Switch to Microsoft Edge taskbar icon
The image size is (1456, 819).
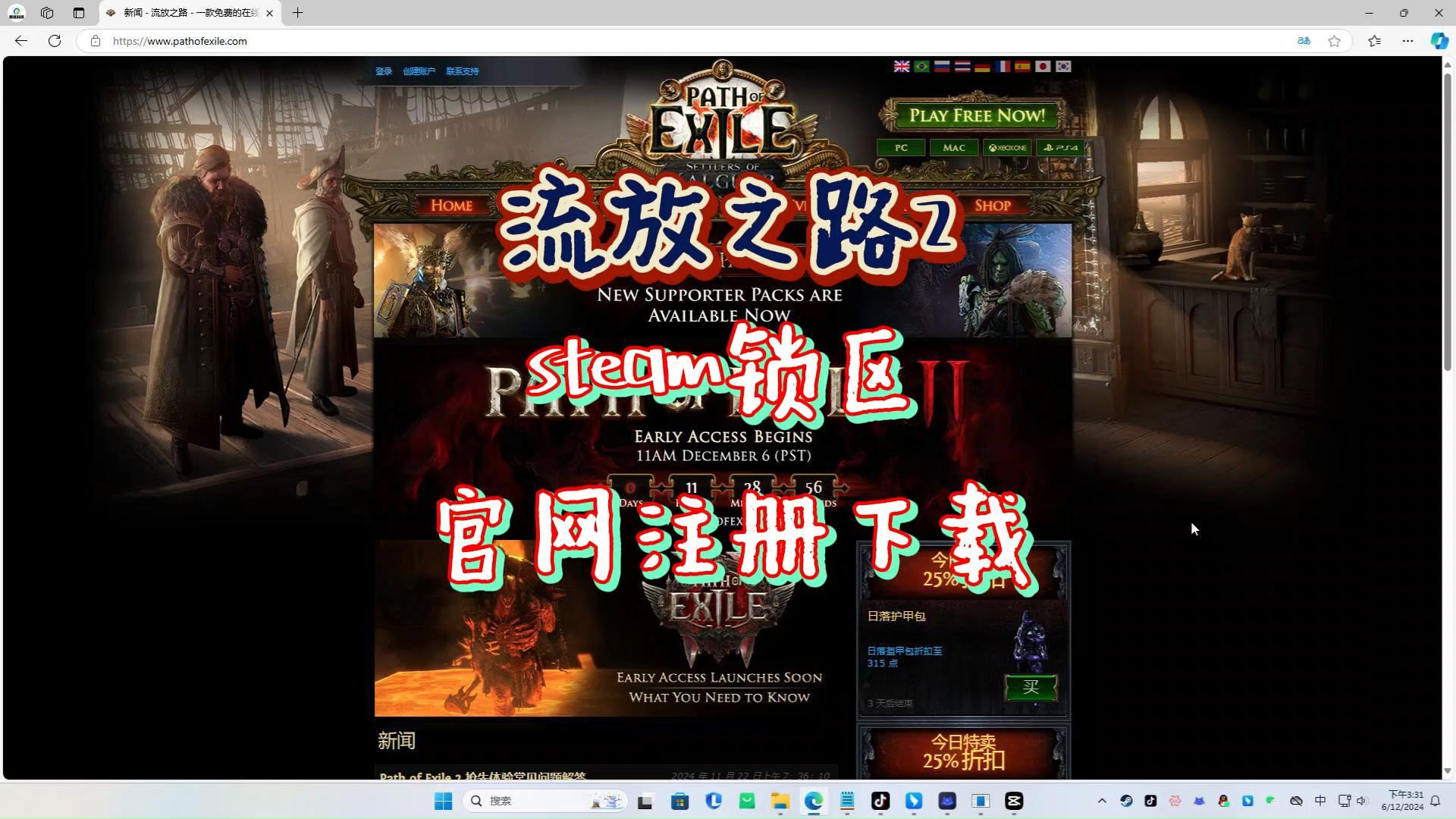tap(814, 801)
